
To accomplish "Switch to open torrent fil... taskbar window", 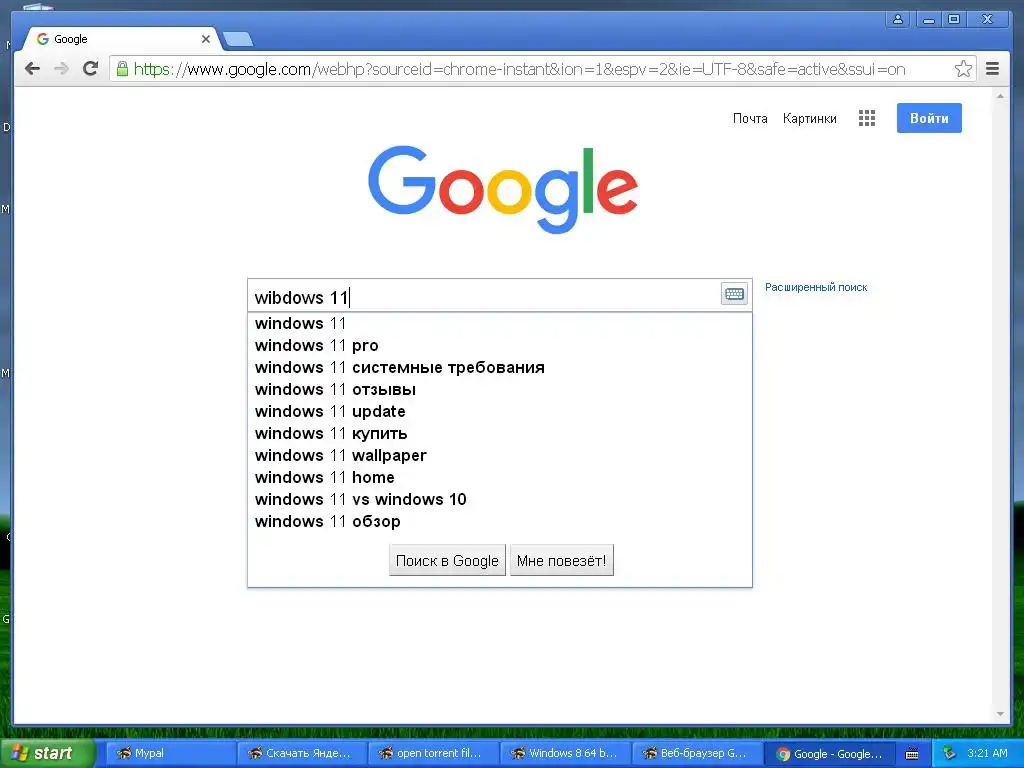I will 434,754.
